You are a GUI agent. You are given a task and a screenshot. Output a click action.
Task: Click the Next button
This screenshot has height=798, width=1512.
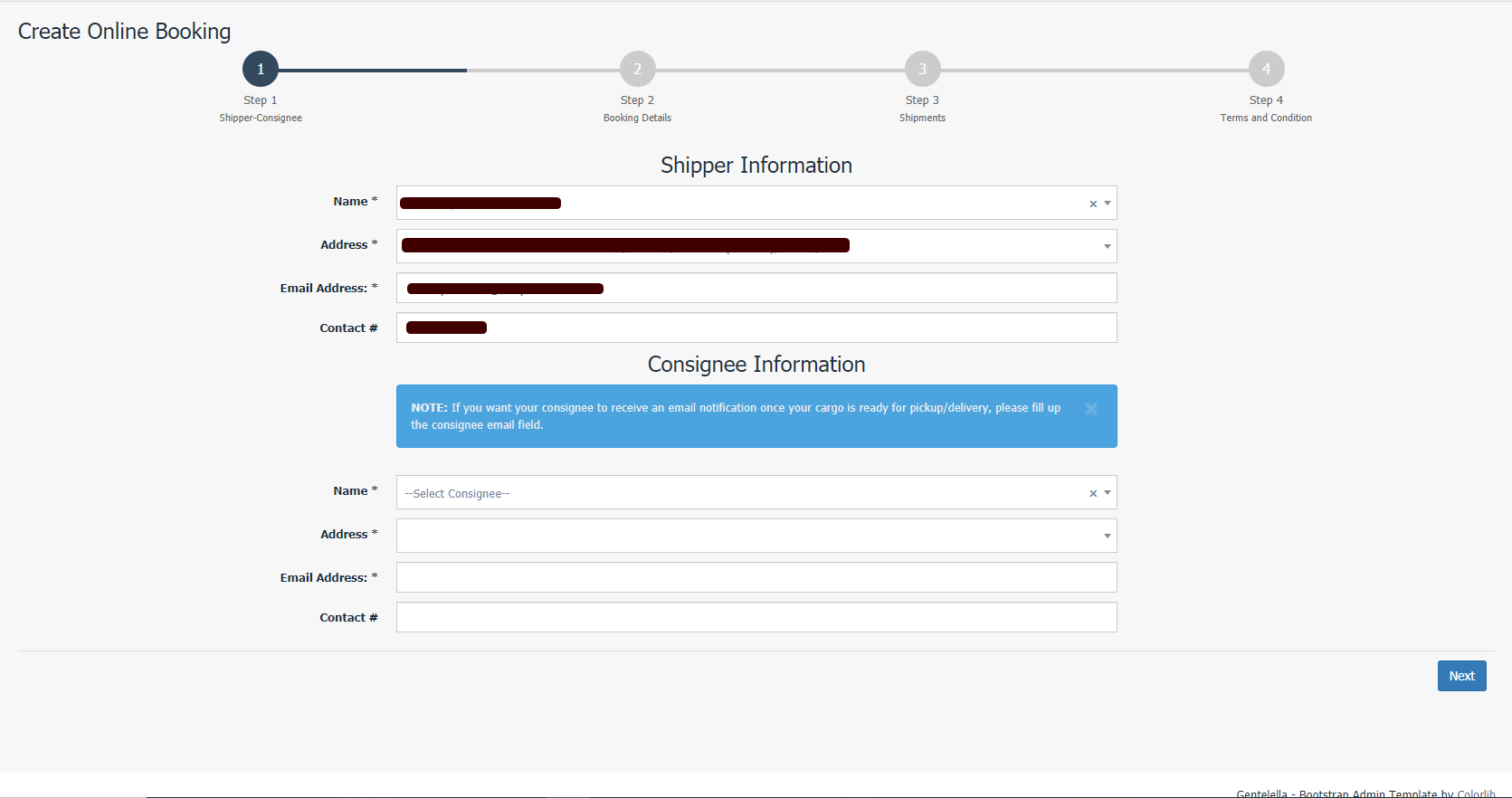[x=1461, y=676]
